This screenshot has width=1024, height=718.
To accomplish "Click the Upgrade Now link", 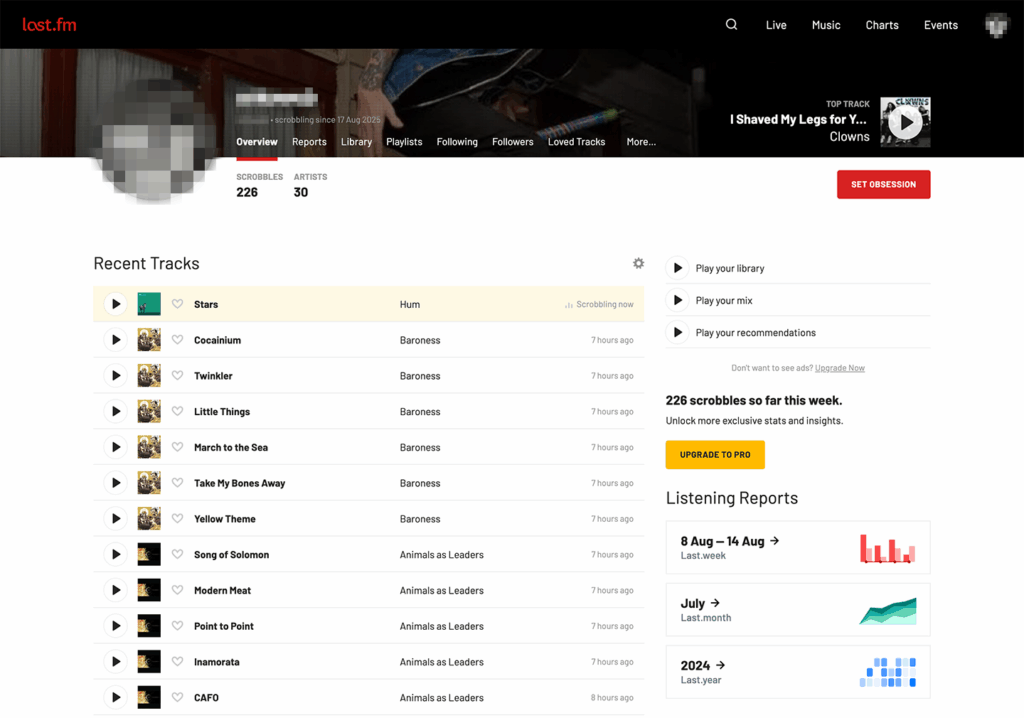I will (839, 367).
